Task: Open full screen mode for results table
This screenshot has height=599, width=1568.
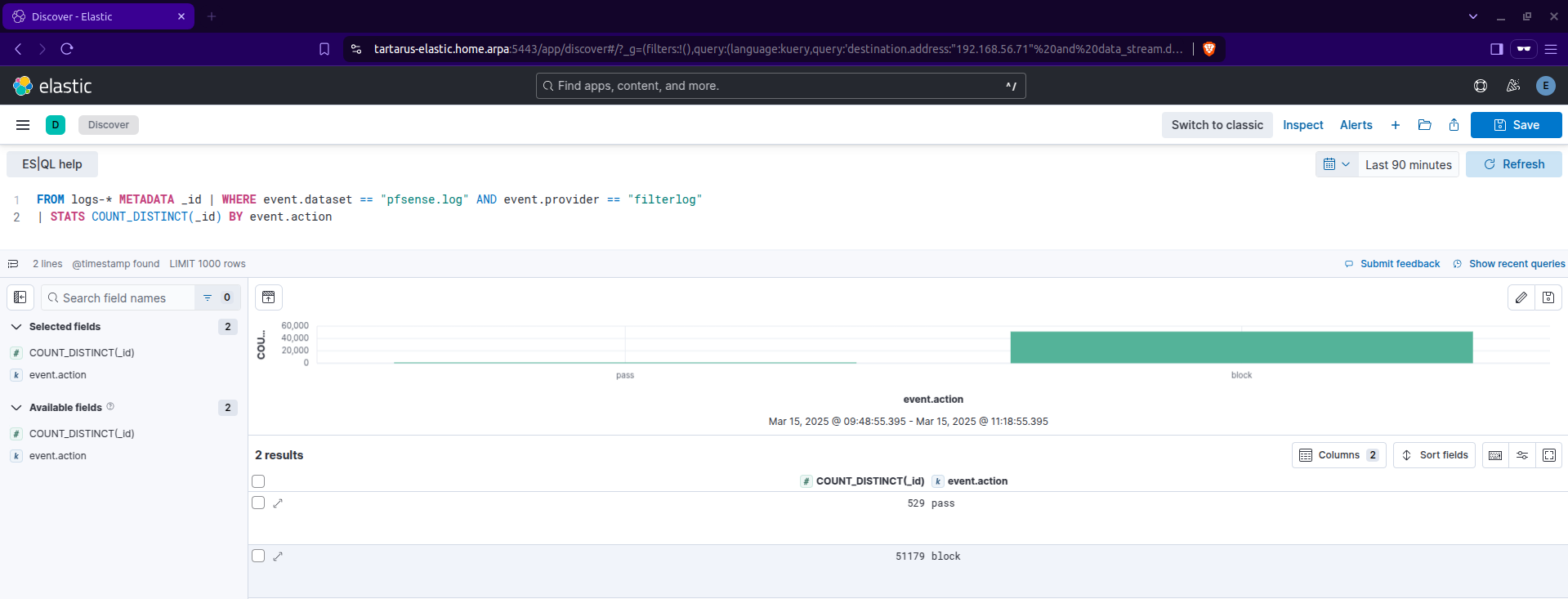Action: point(1549,455)
